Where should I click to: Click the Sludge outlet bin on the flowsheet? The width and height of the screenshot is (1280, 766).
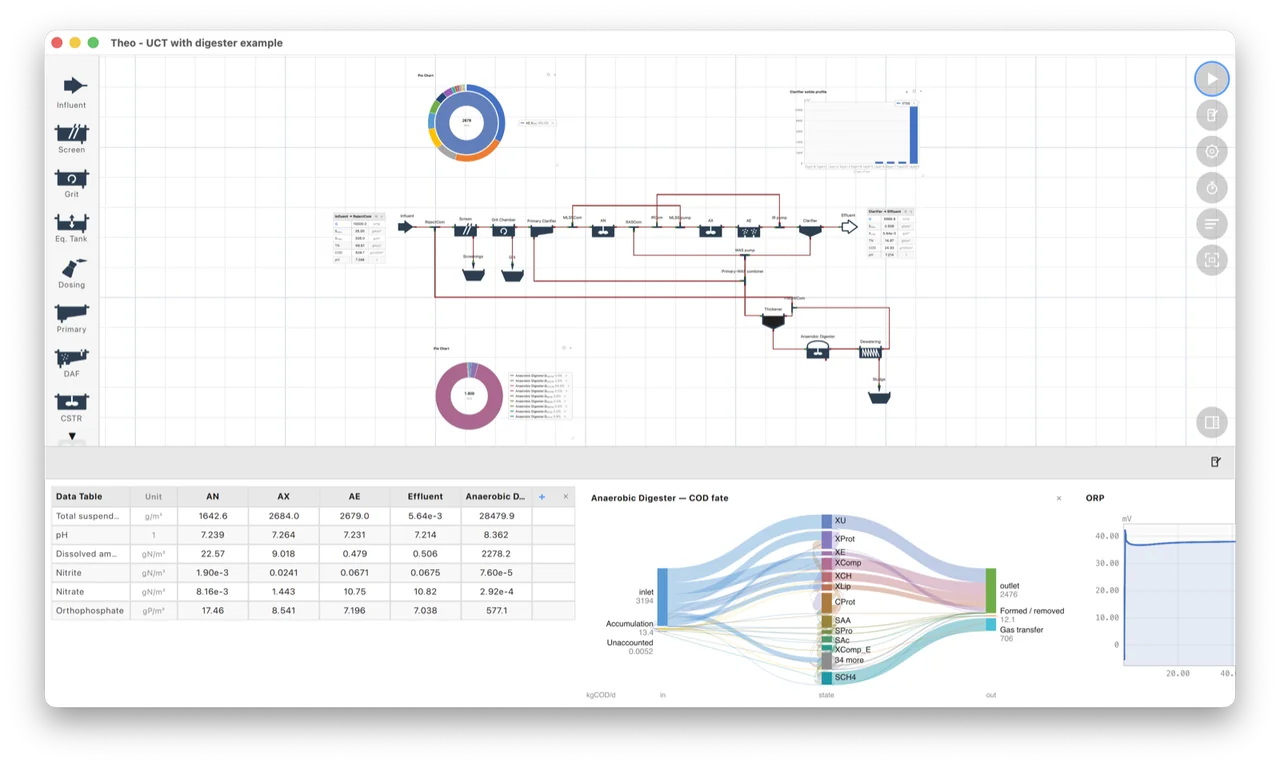[879, 397]
